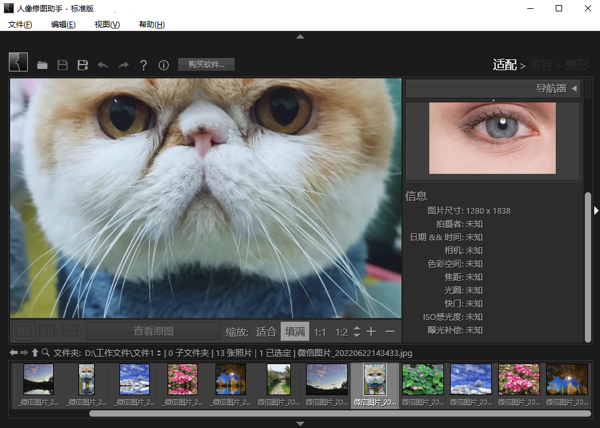
Task: Click the open folder icon in toolbar
Action: click(x=42, y=65)
